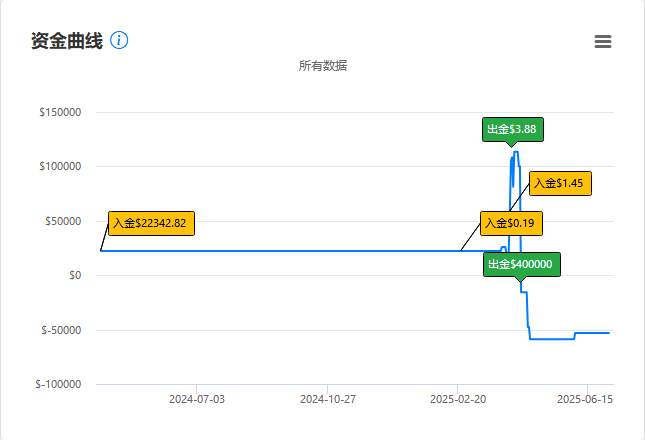645x440 pixels.
Task: Click the 所有数据 chart subtitle
Action: pyautogui.click(x=323, y=65)
